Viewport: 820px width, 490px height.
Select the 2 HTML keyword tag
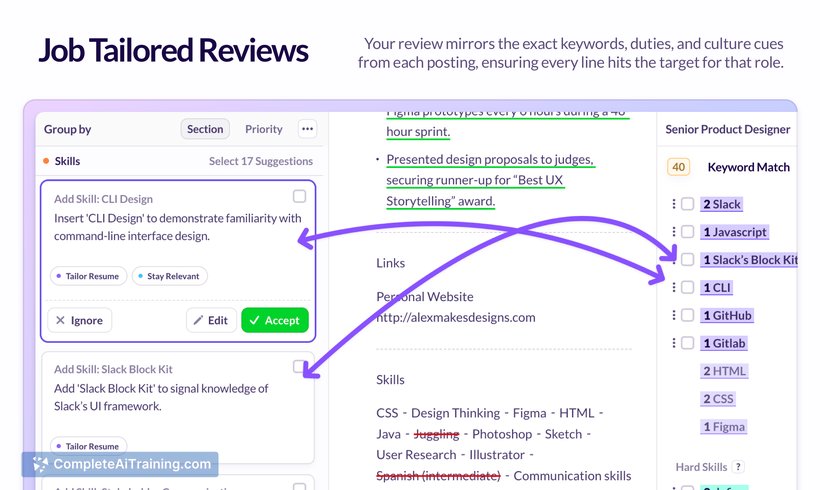(x=724, y=371)
